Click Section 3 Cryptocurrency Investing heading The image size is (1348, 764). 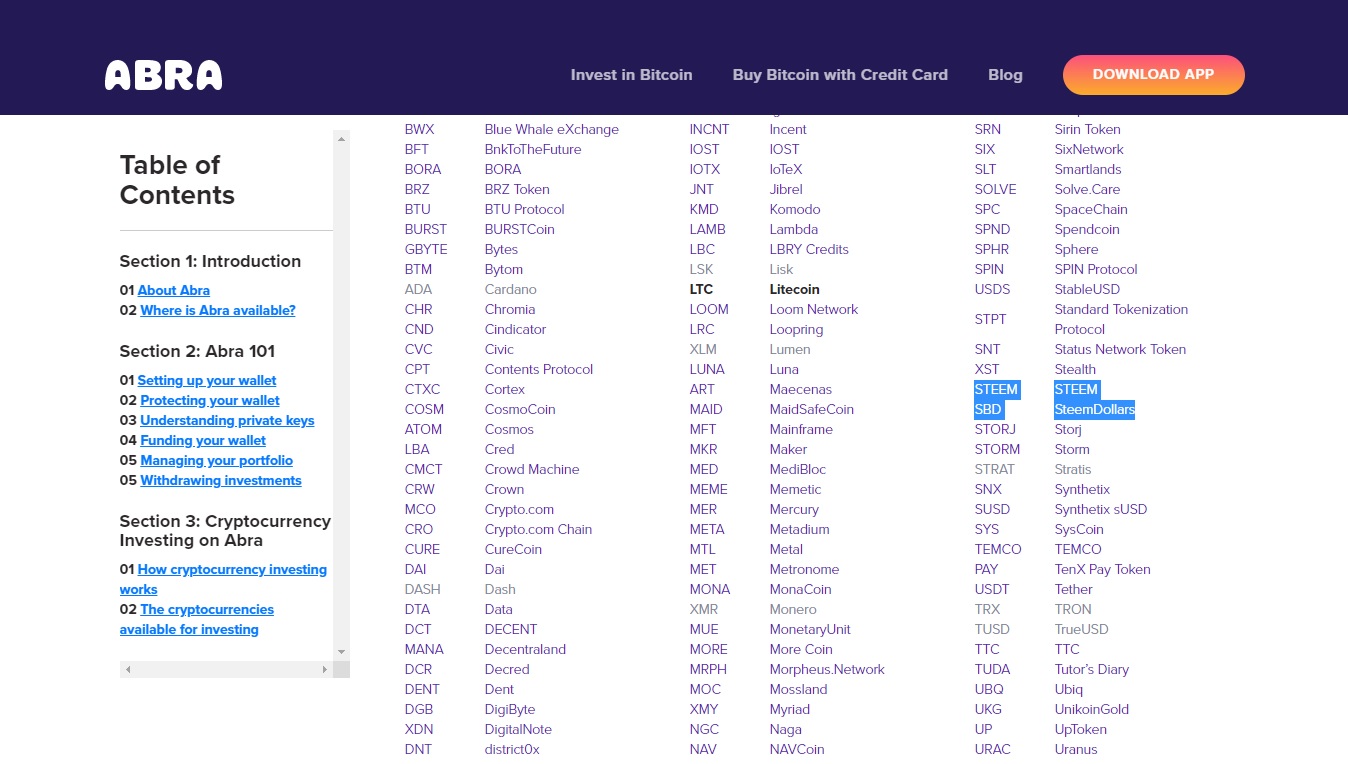click(225, 531)
